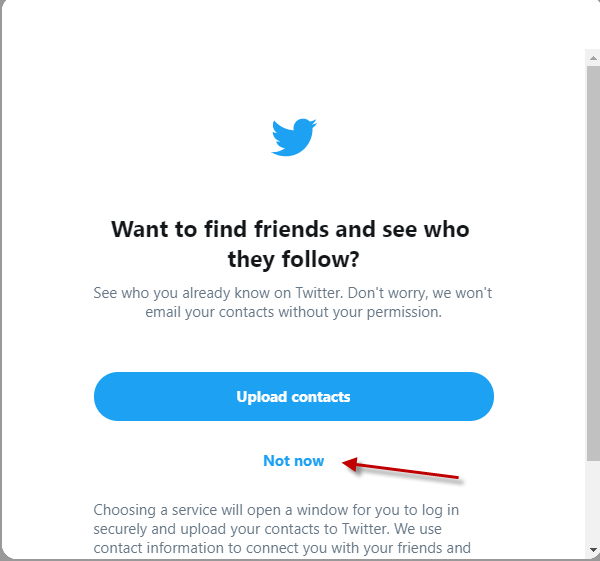Click the word "friends" in the heading
600x561 pixels.
pyautogui.click(x=292, y=229)
